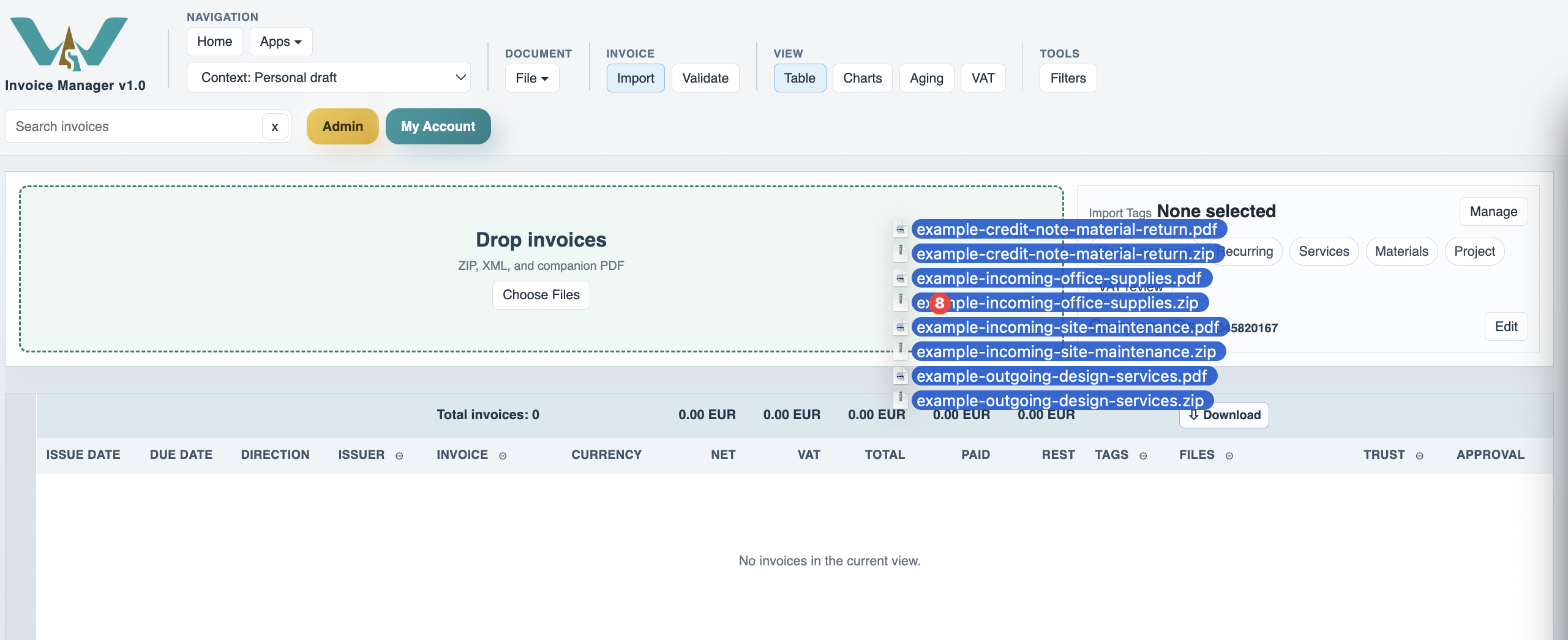Open the Filters tool

click(1068, 78)
